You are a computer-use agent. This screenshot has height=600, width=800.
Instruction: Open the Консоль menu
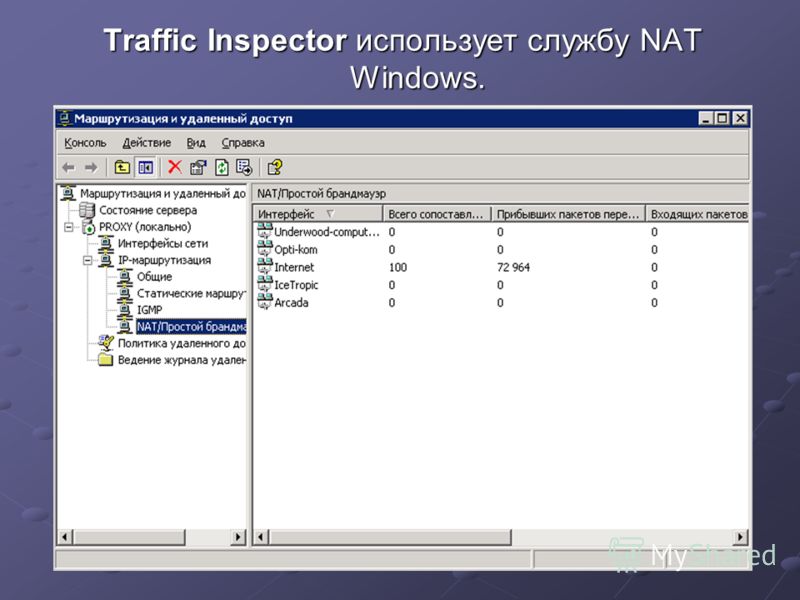(85, 142)
